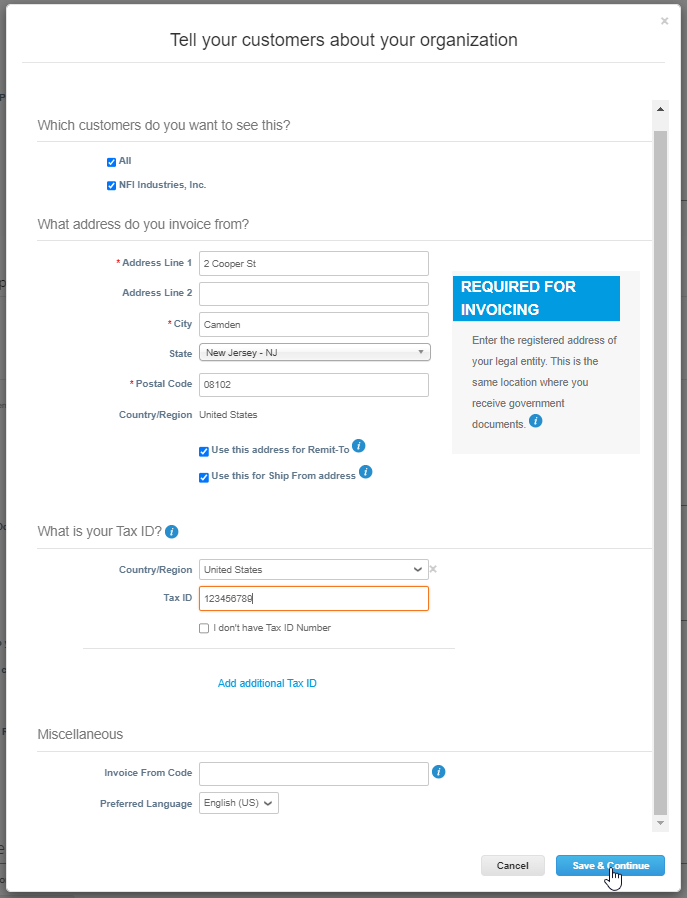
Task: Check I don't have Tax ID Number
Action: [204, 628]
